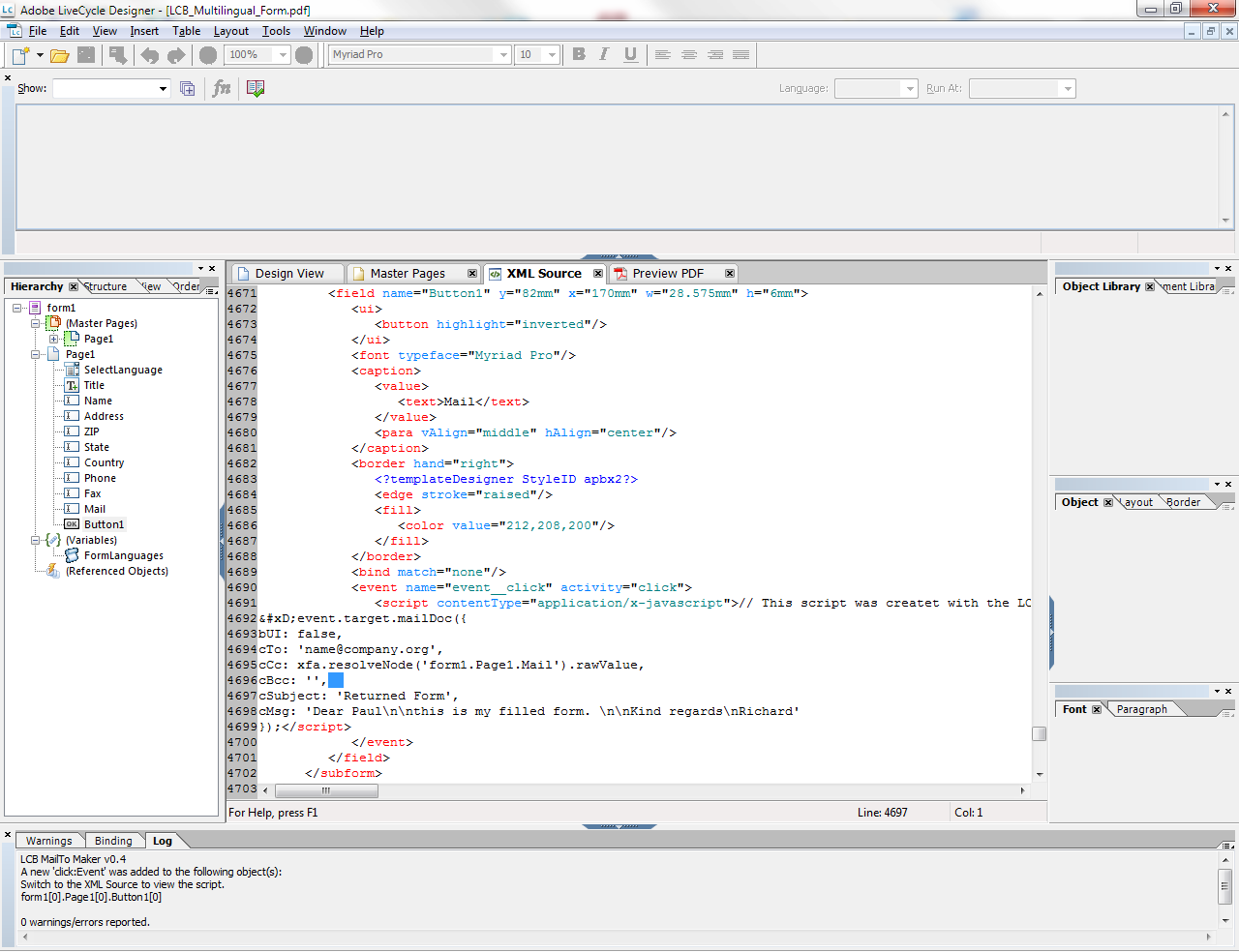Toggle Underline text formatting
The height and width of the screenshot is (952, 1239).
point(630,54)
